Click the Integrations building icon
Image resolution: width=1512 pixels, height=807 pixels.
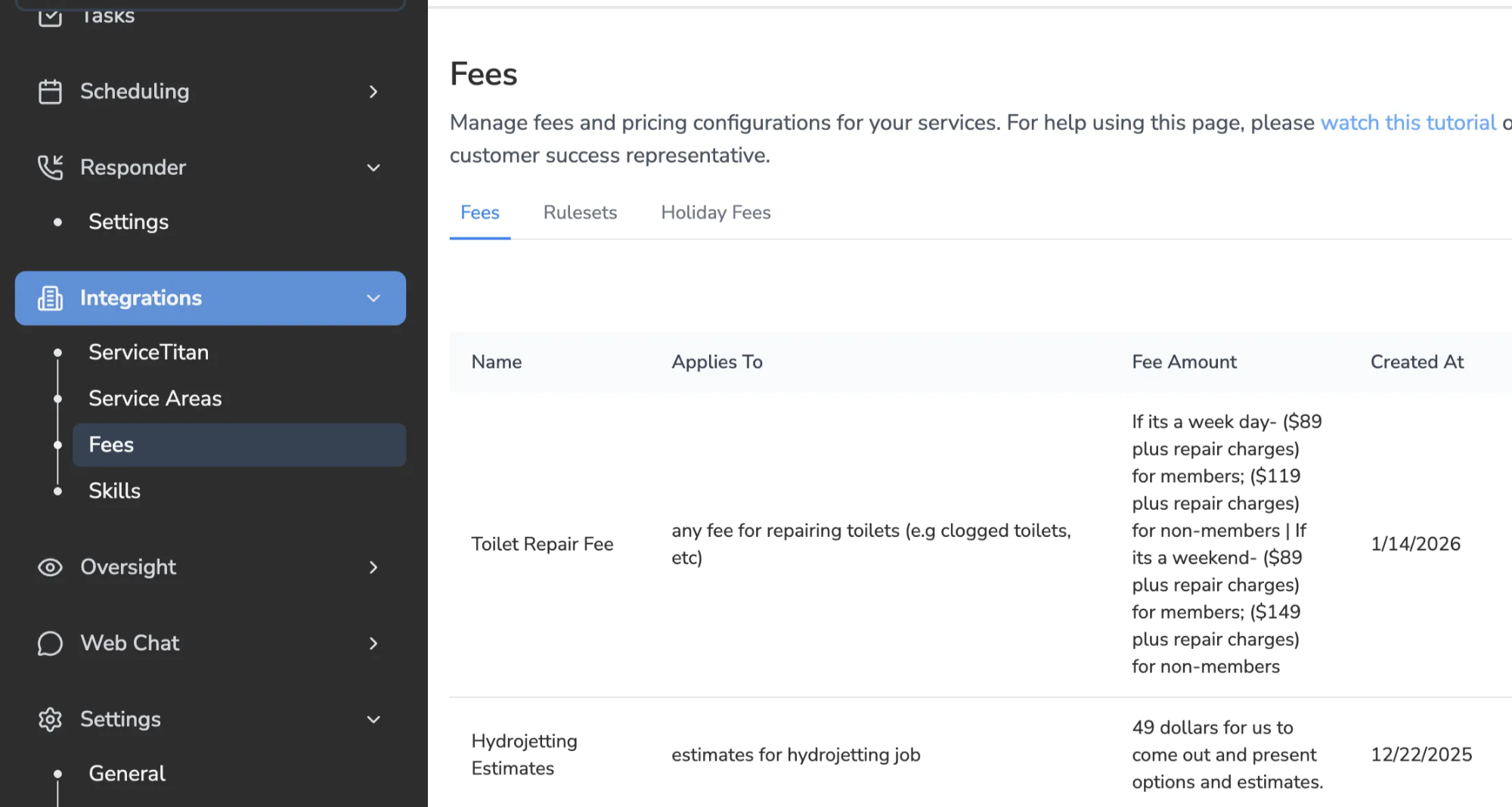click(x=50, y=298)
